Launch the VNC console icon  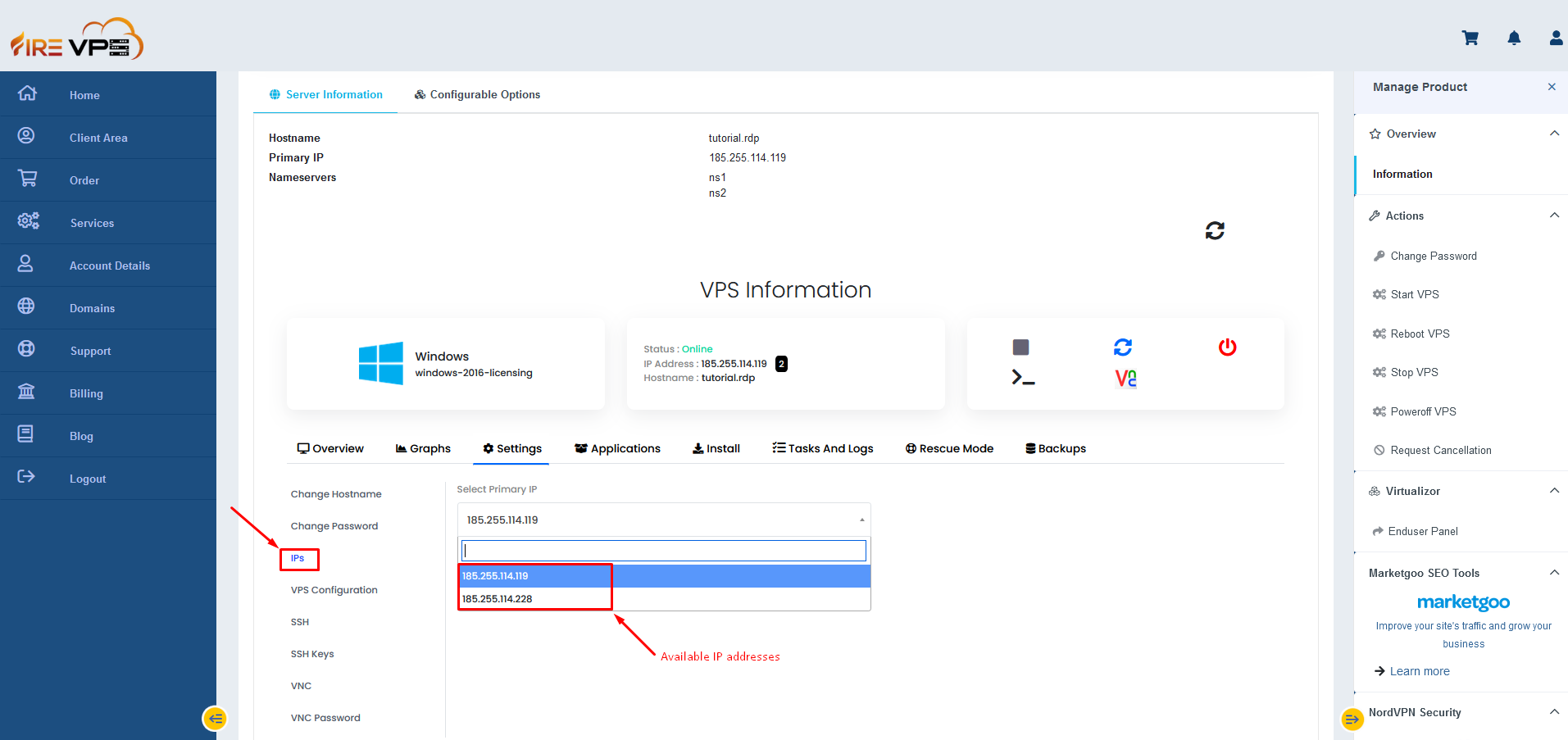[1125, 379]
